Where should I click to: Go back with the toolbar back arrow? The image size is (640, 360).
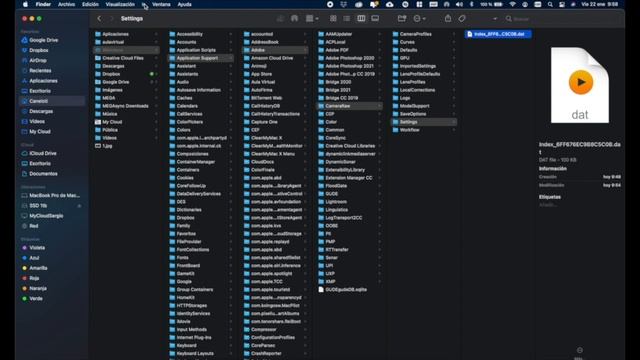pos(99,19)
